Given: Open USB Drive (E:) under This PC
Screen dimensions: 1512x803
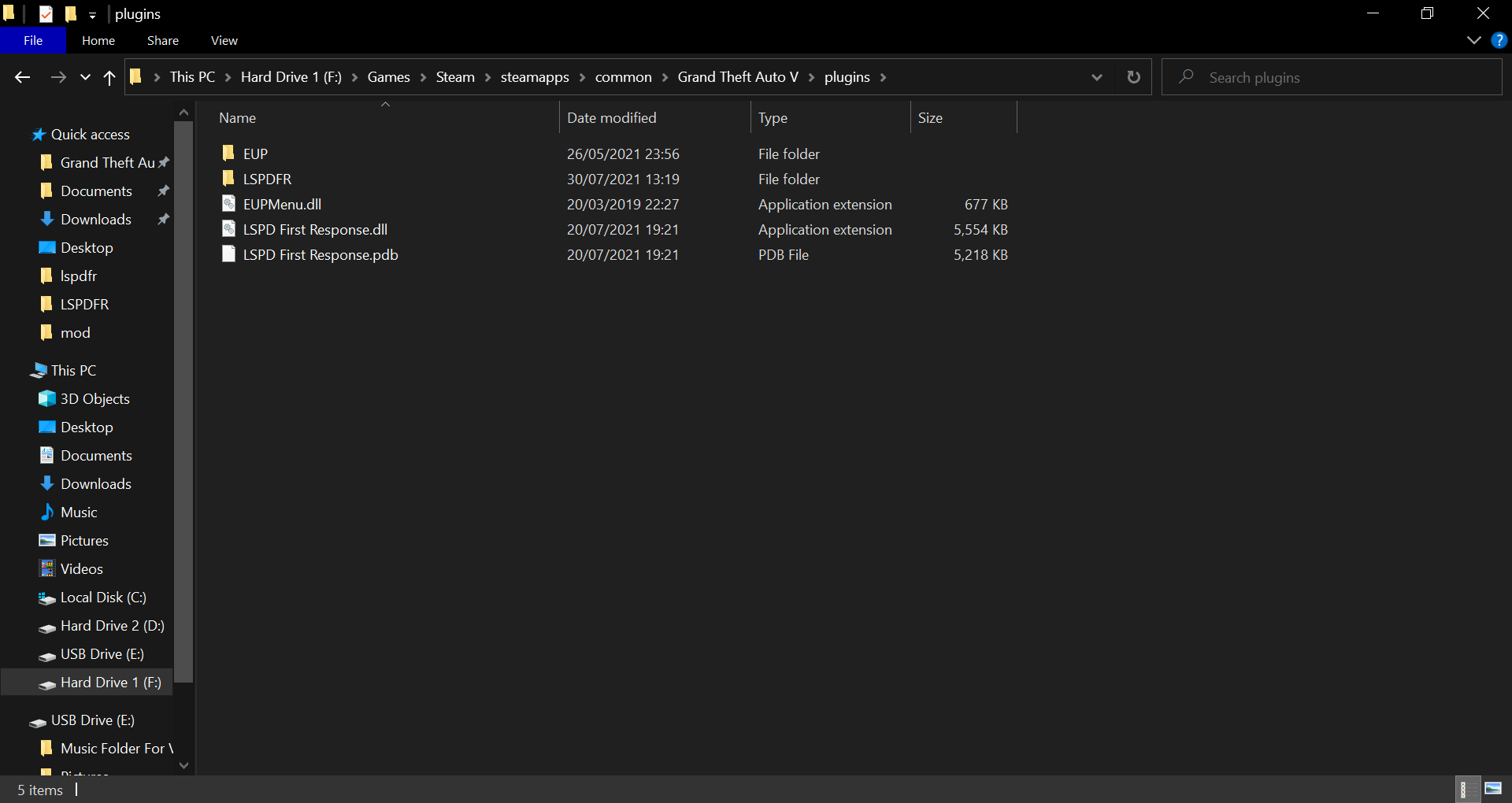Looking at the screenshot, I should point(102,654).
